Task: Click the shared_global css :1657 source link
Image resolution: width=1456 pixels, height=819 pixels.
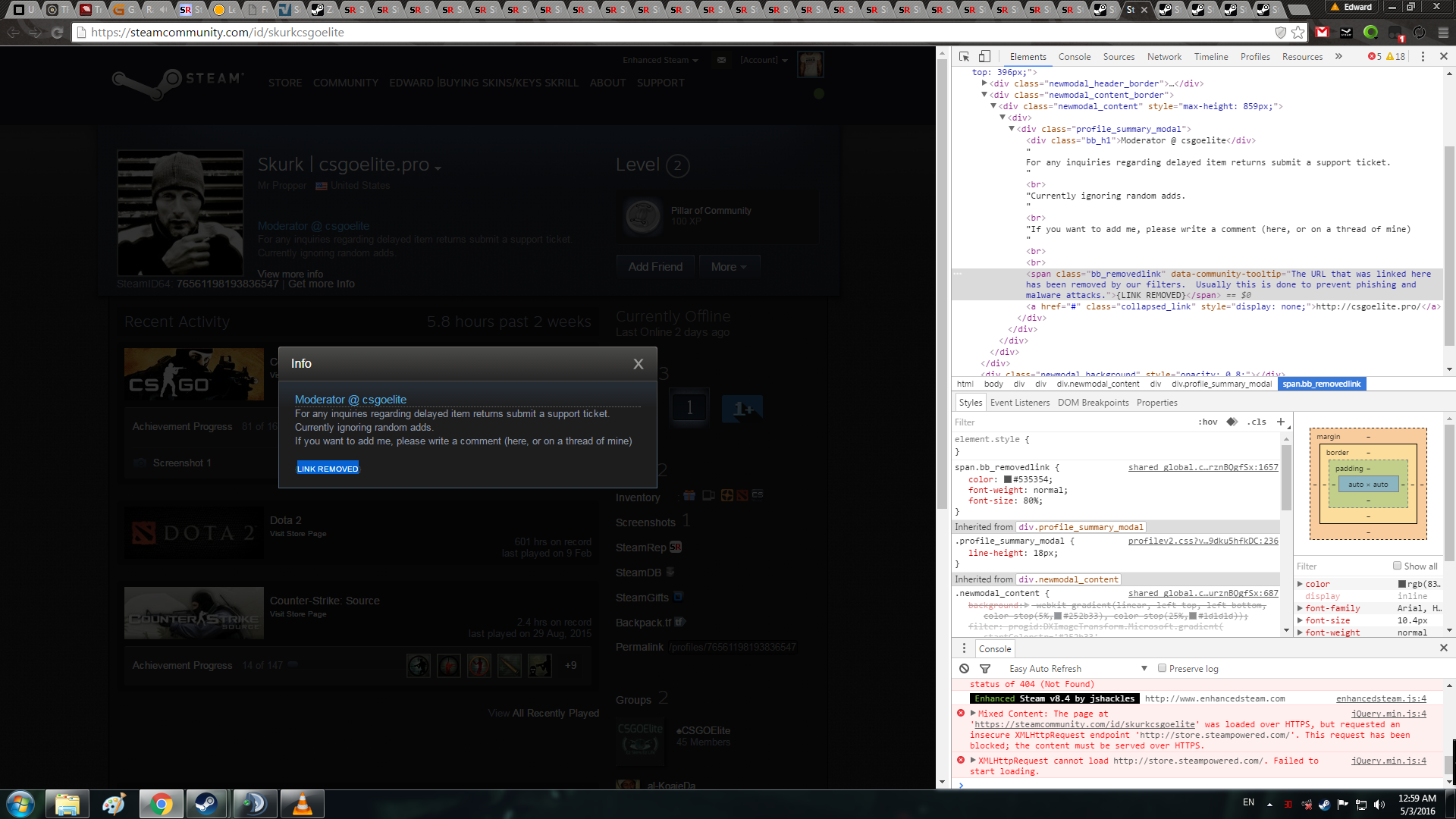Action: [1203, 467]
